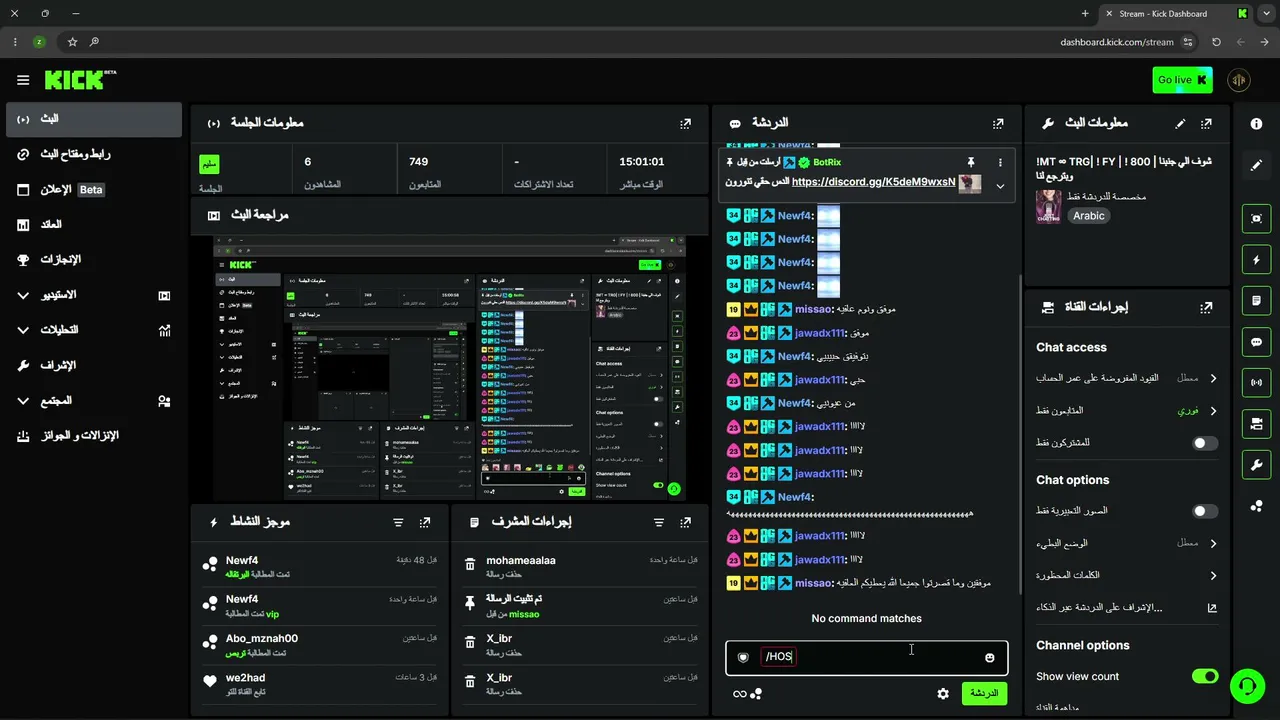This screenshot has width=1280, height=720.
Task: Pop out the channel actions panel
Action: (x=1206, y=308)
